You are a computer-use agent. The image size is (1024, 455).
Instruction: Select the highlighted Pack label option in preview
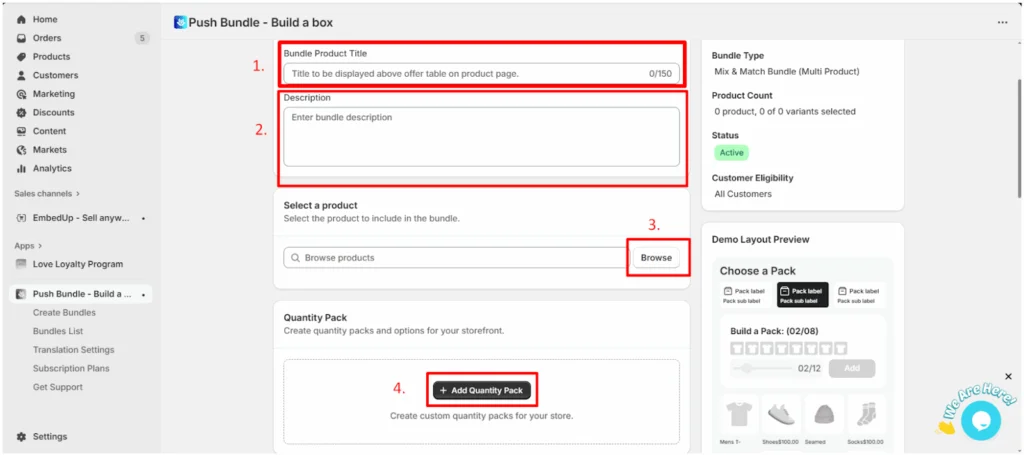click(x=803, y=295)
